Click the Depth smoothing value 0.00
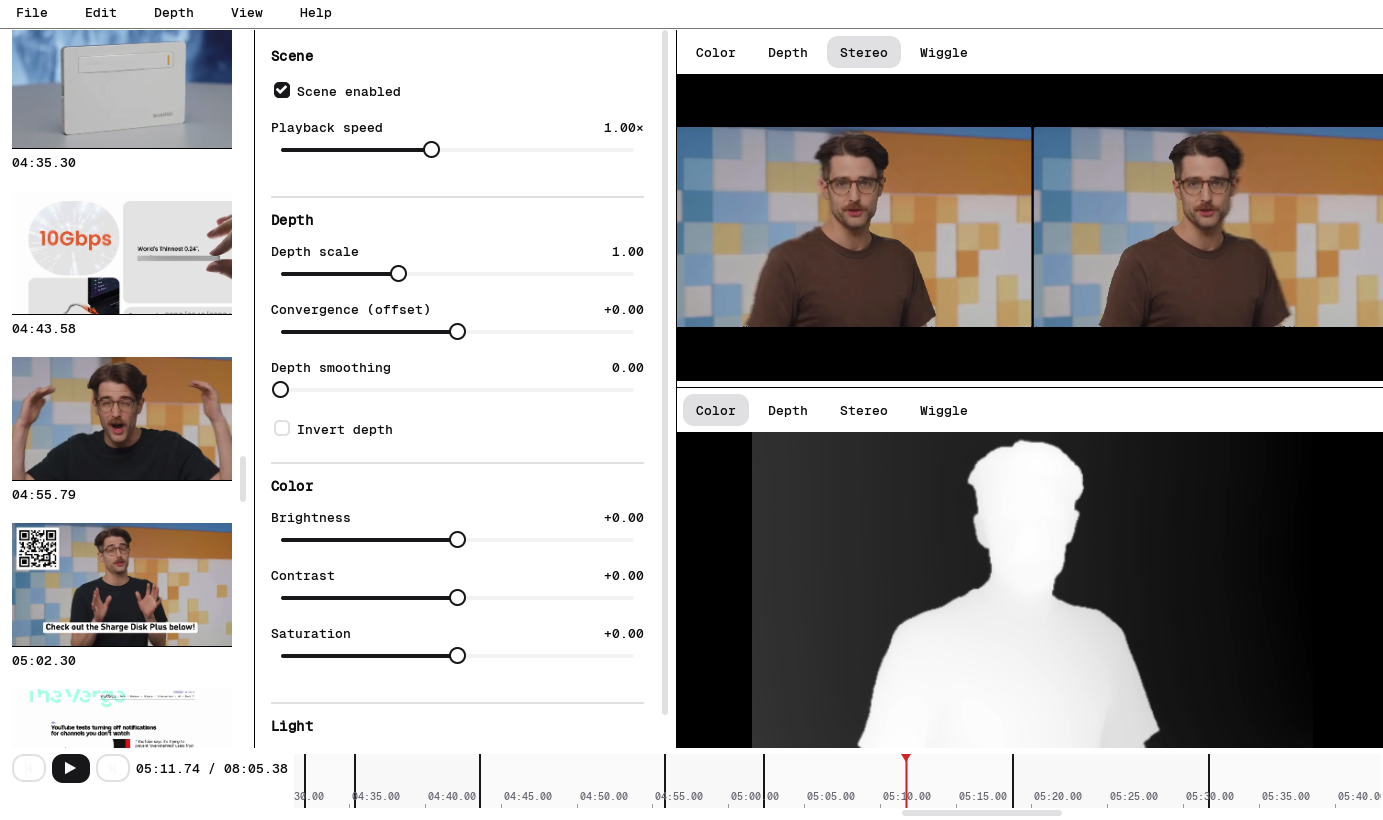The image size is (1383, 820). point(628,368)
